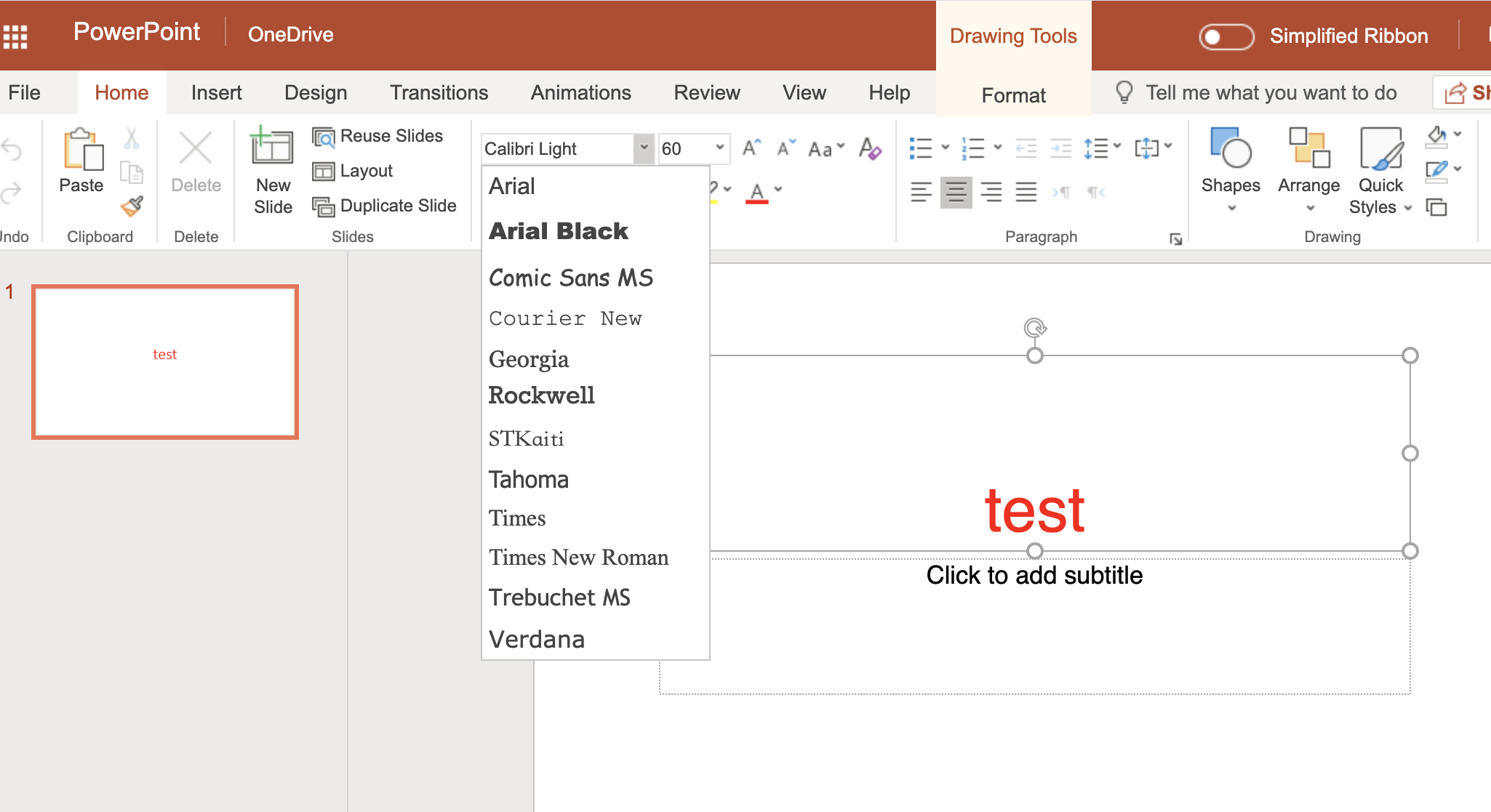Select Times New Roman from font list
Screen dimensions: 1491x812
pyautogui.click(x=578, y=558)
